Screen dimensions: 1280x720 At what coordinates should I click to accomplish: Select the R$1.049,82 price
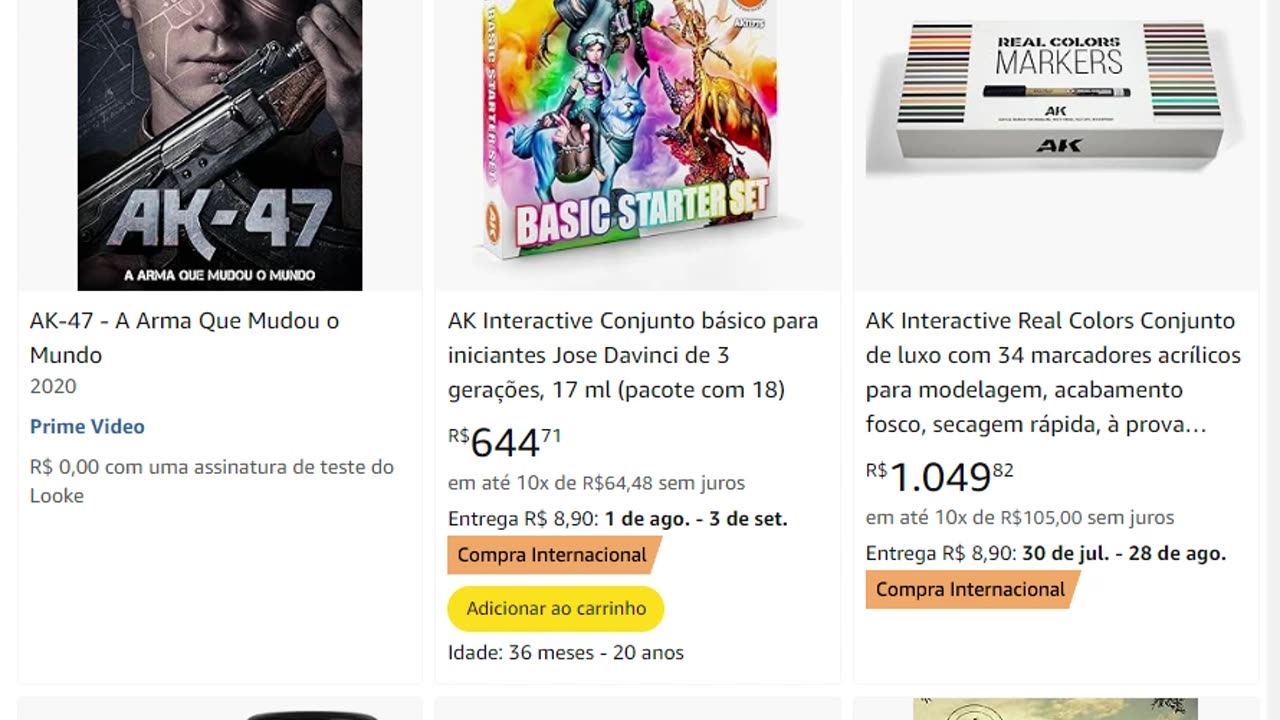(940, 476)
